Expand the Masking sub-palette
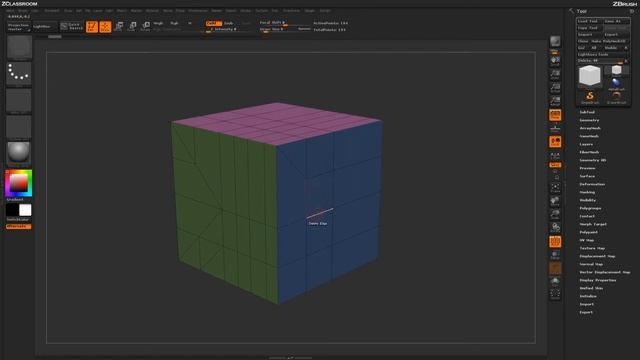 pos(587,192)
